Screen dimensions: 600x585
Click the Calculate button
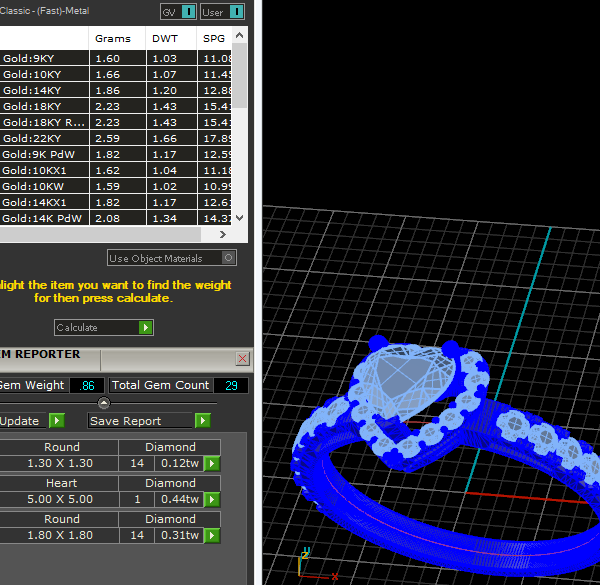pyautogui.click(x=96, y=328)
